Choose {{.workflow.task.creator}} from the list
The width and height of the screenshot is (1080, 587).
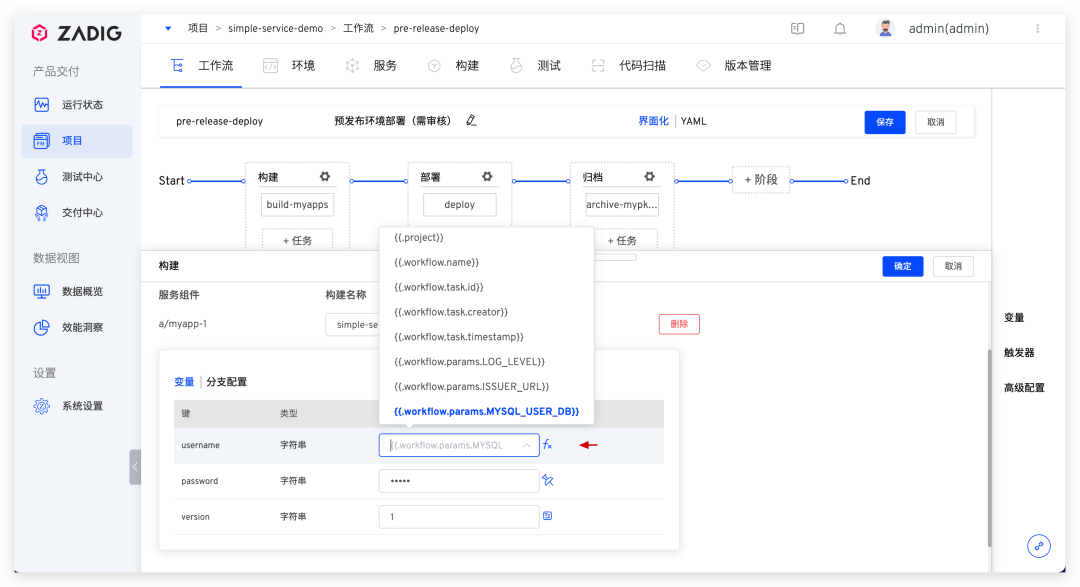pos(487,312)
